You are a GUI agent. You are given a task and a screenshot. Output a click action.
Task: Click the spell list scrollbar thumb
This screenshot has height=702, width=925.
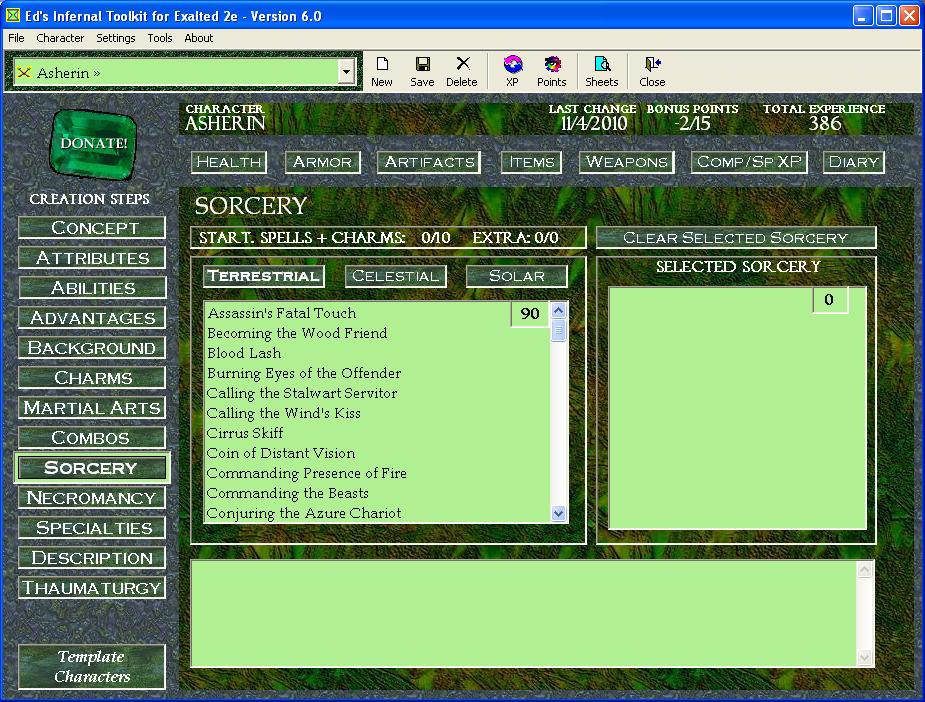[559, 330]
